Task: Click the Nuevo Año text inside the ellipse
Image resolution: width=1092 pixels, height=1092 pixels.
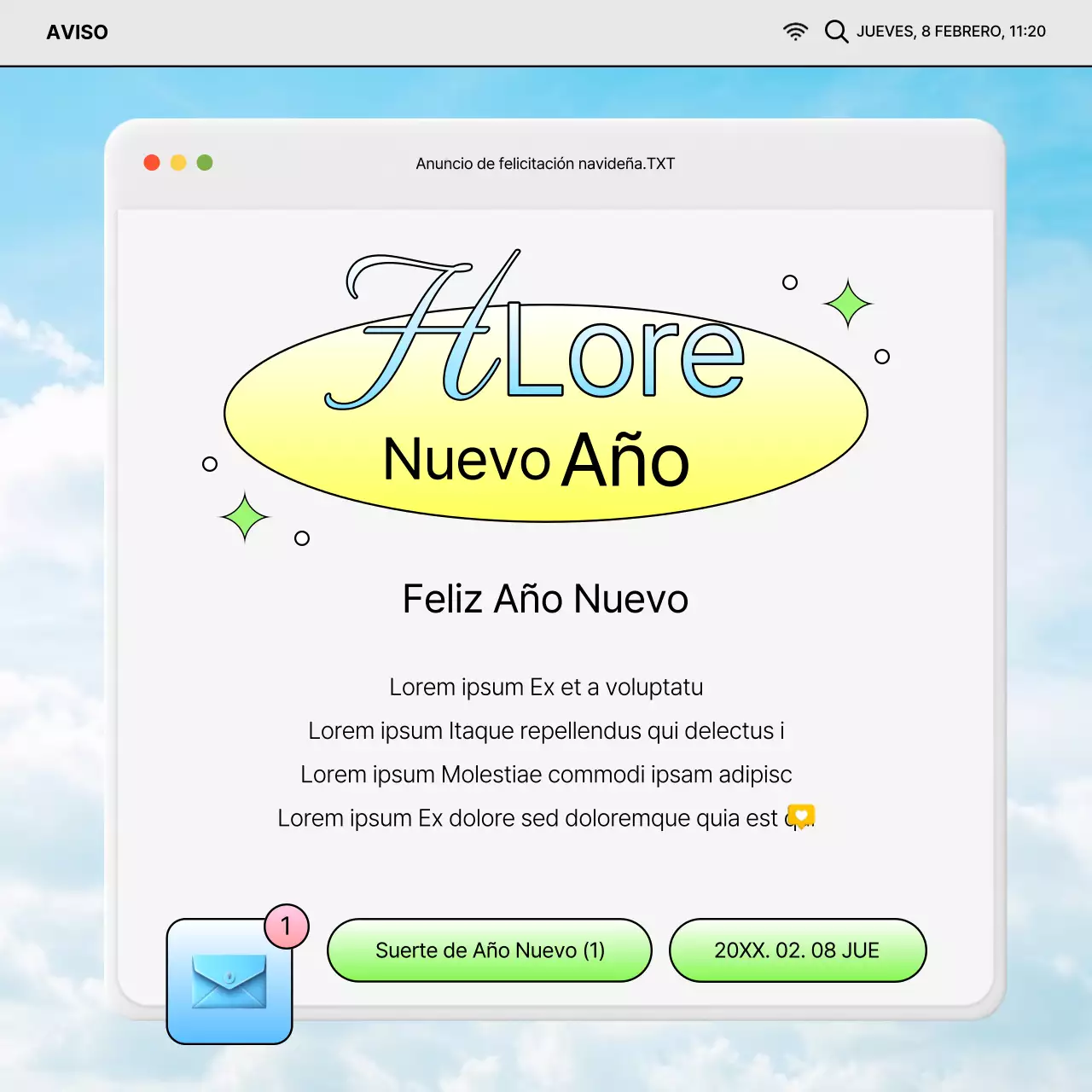Action: 536,461
